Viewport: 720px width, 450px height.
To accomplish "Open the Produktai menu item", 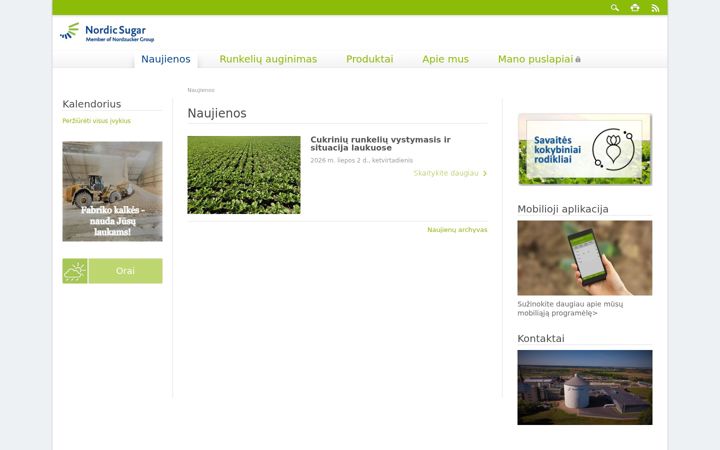I will coord(370,59).
